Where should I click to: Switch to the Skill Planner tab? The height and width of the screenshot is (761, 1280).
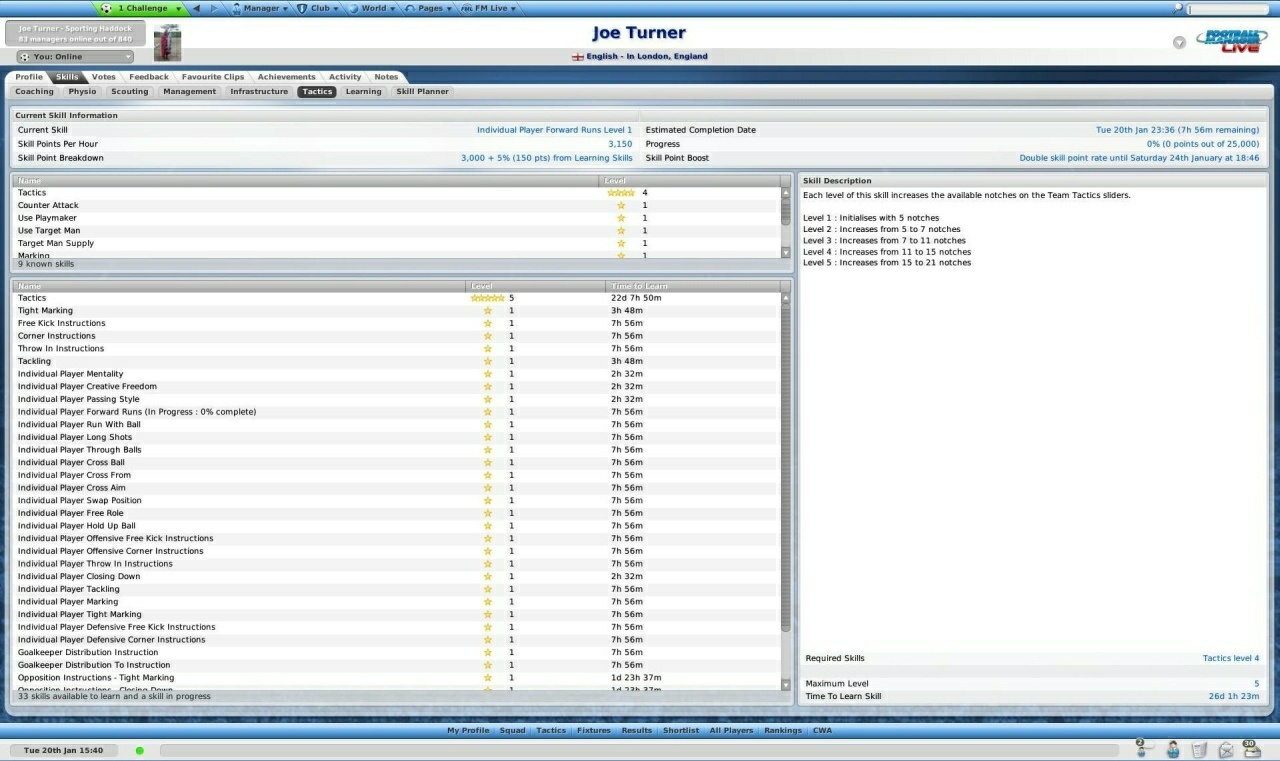click(x=422, y=91)
